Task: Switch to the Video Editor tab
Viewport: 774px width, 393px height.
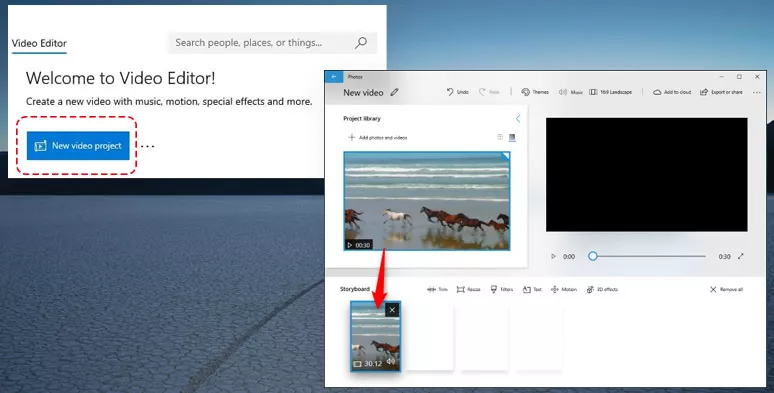Action: click(x=39, y=43)
